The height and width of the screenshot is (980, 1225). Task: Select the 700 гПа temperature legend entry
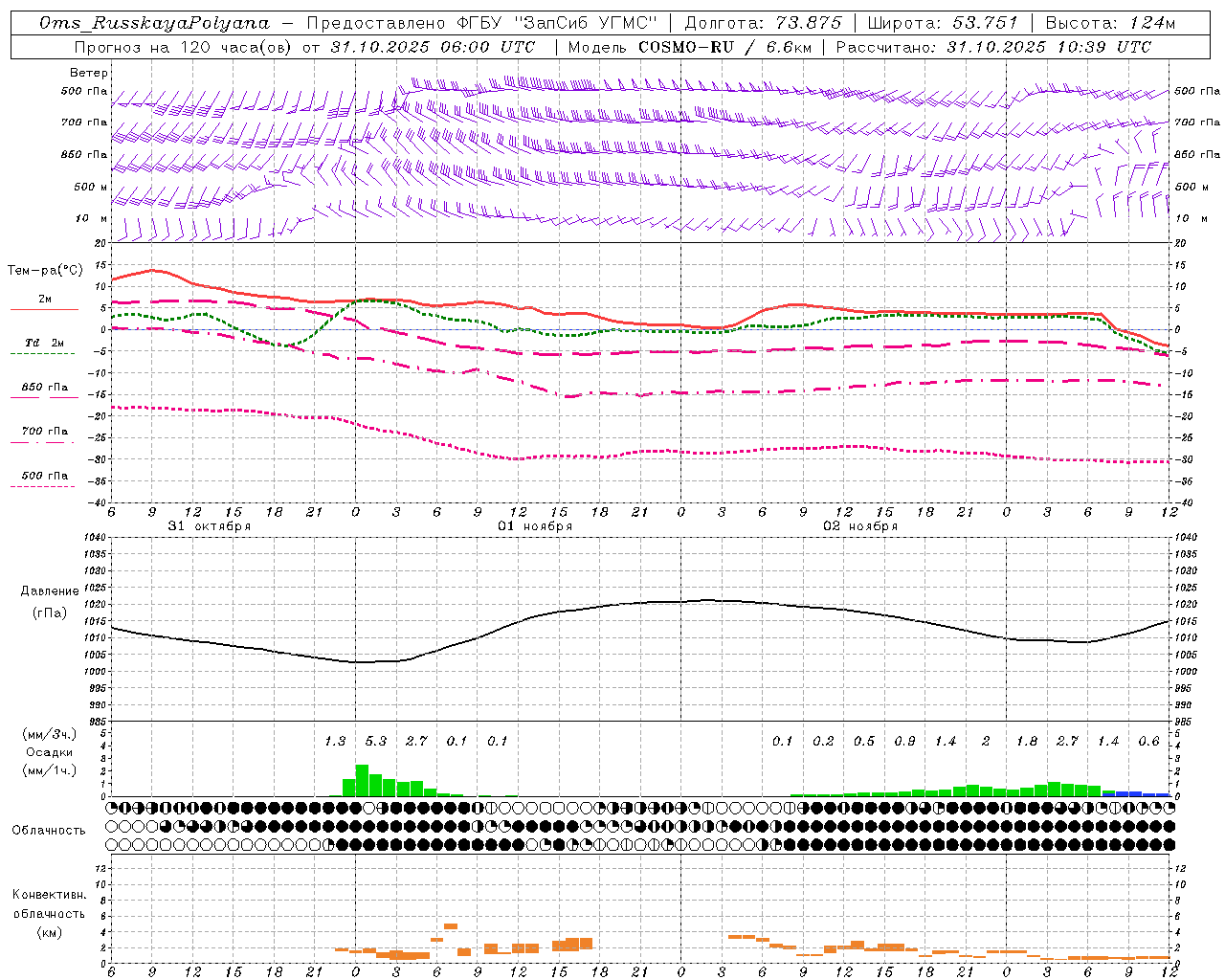[45, 432]
